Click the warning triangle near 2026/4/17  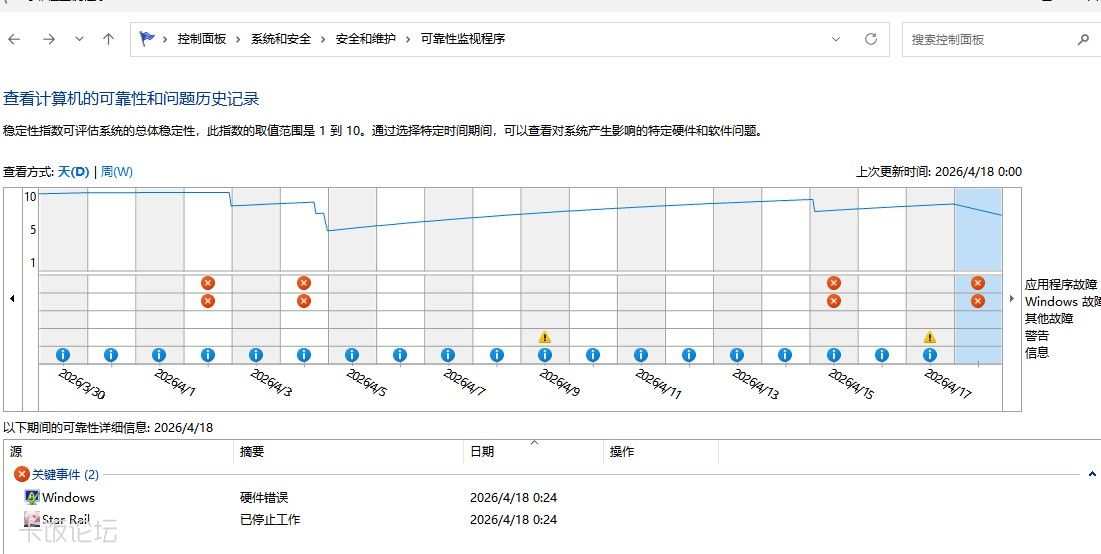point(929,337)
